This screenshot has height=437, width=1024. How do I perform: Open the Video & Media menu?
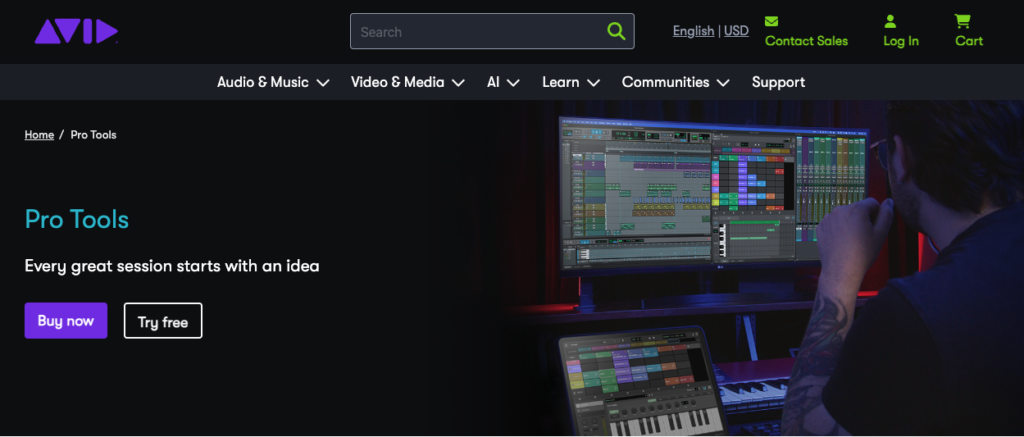(398, 82)
